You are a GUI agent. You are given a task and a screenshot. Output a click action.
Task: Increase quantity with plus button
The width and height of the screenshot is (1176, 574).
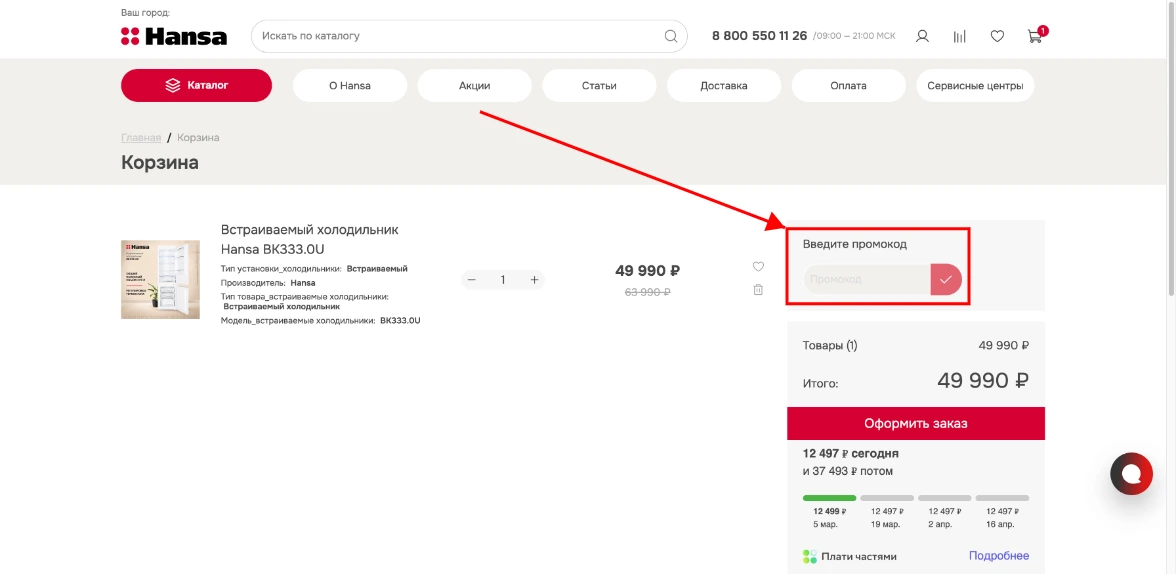535,280
